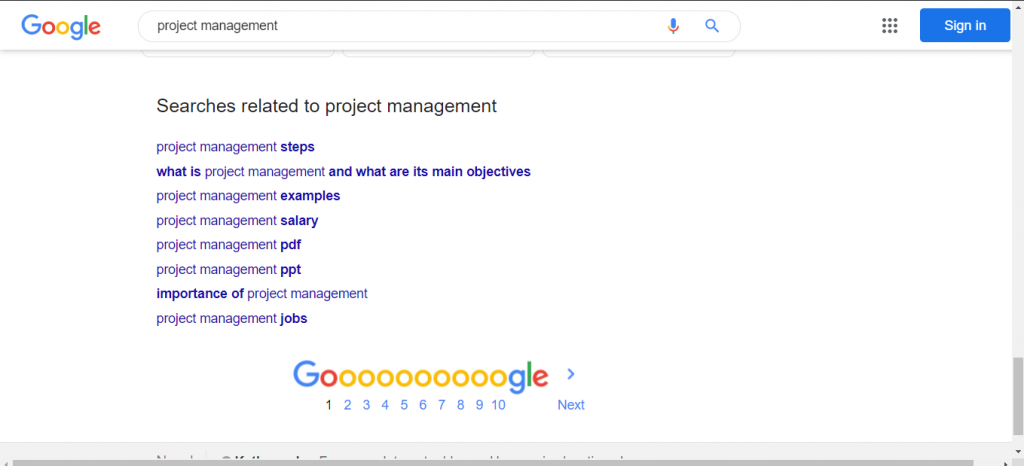Image resolution: width=1024 pixels, height=466 pixels.
Task: Click the Sign in button
Action: pyautogui.click(x=965, y=25)
